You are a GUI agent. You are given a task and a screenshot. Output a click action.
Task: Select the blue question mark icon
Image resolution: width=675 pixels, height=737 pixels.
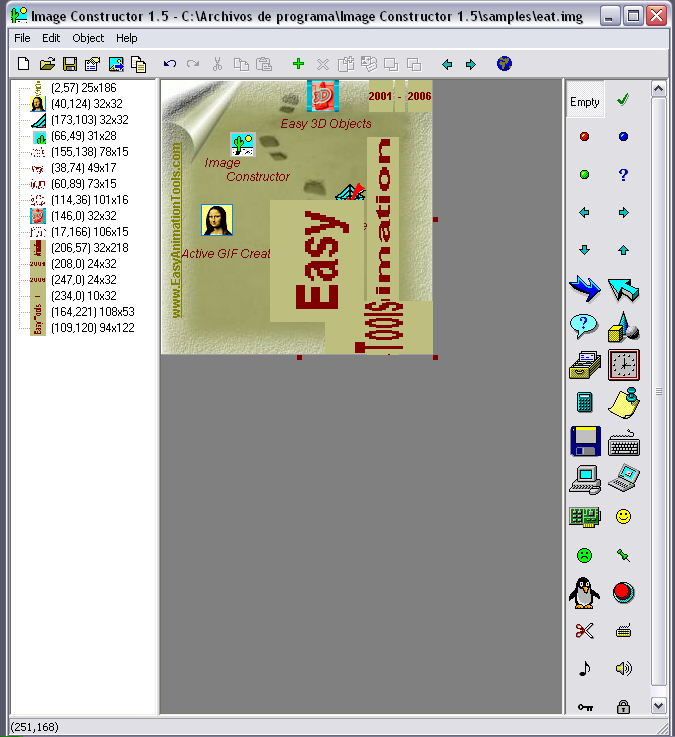(x=623, y=174)
